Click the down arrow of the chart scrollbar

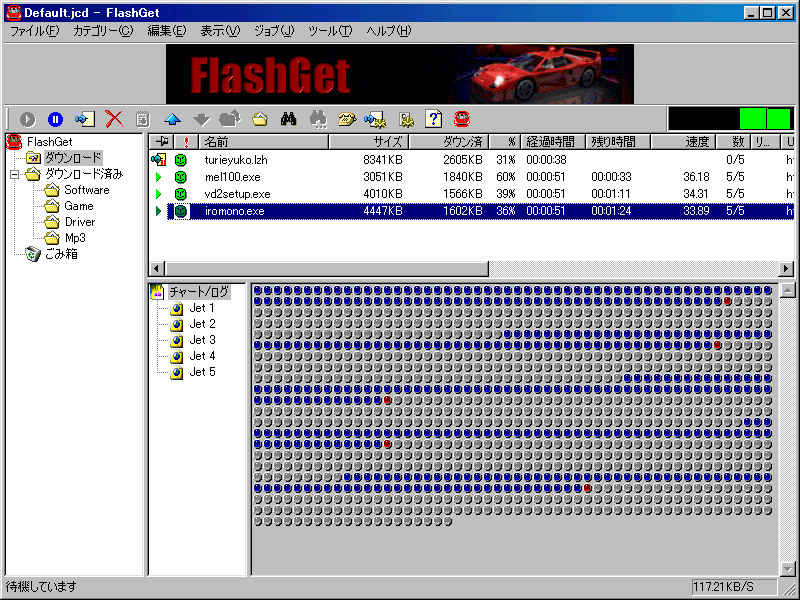(x=787, y=568)
